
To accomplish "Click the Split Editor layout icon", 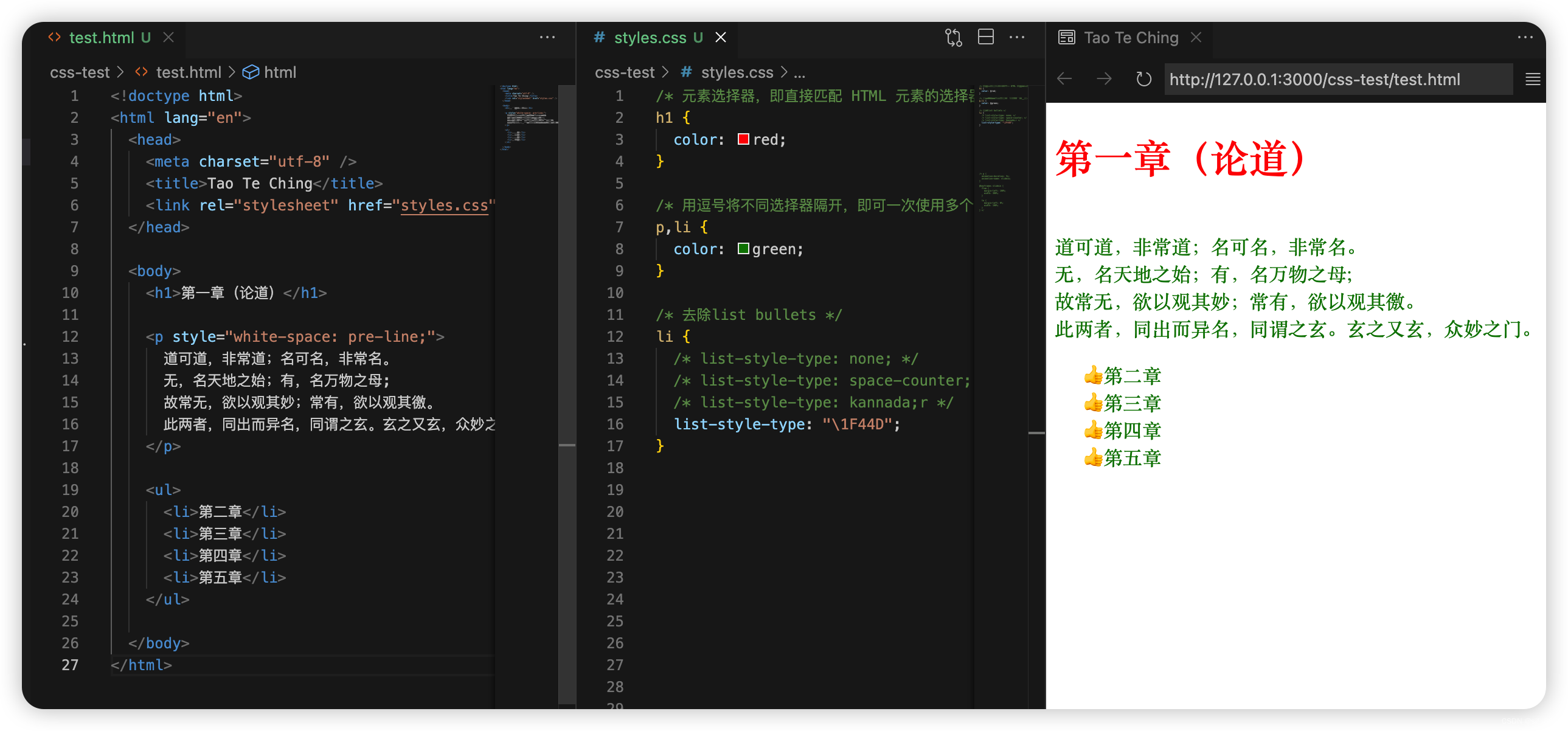I will tap(985, 37).
